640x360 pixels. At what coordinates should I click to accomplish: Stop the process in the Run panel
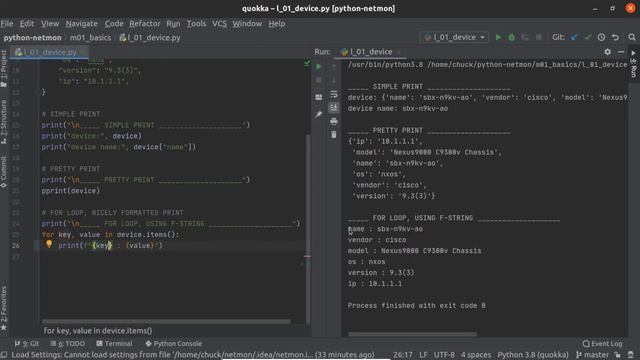tap(319, 80)
